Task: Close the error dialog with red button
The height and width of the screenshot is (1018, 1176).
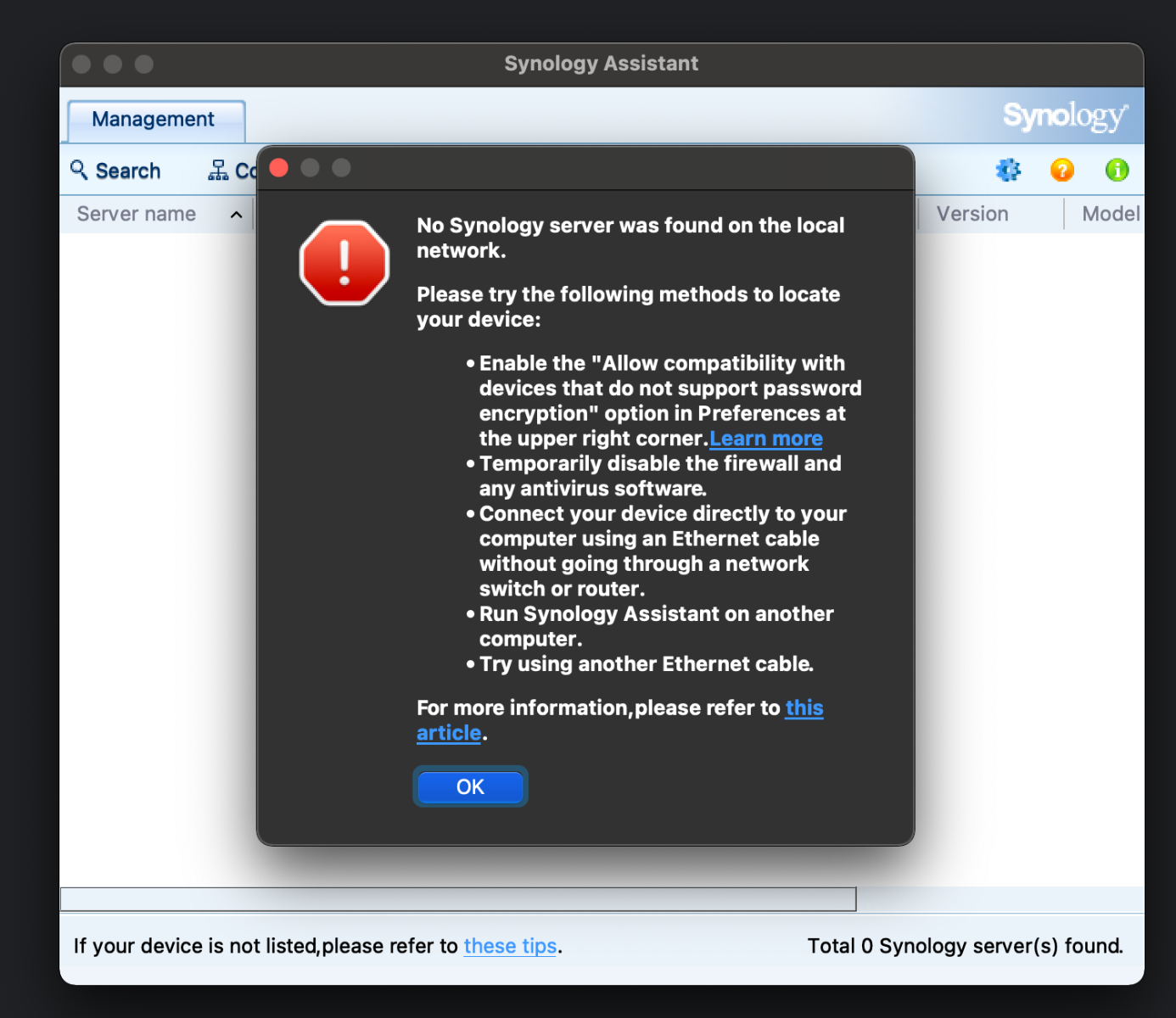Action: [278, 168]
